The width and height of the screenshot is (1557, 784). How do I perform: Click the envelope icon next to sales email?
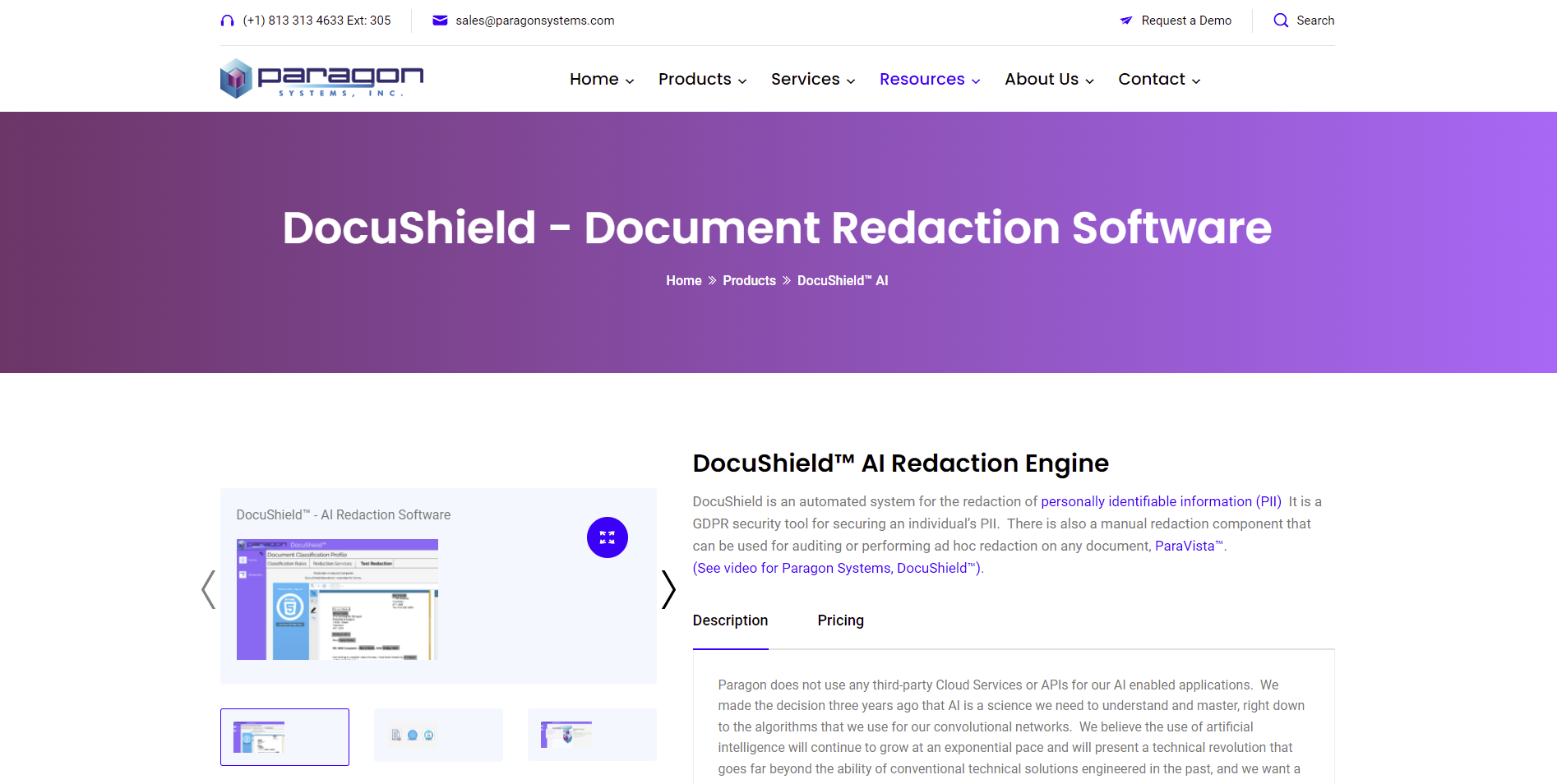coord(439,20)
